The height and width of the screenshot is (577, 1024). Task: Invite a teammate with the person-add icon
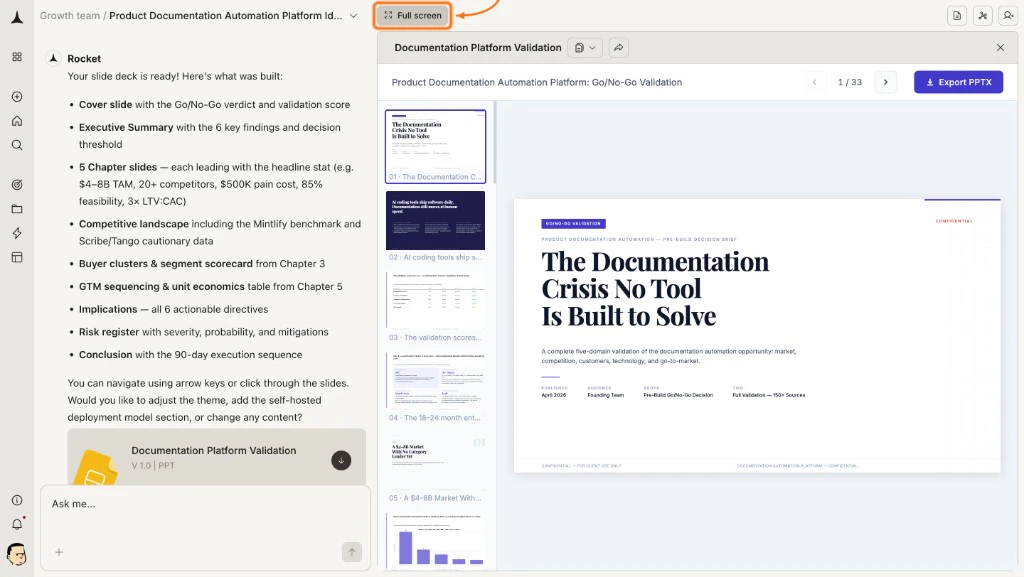click(1008, 16)
